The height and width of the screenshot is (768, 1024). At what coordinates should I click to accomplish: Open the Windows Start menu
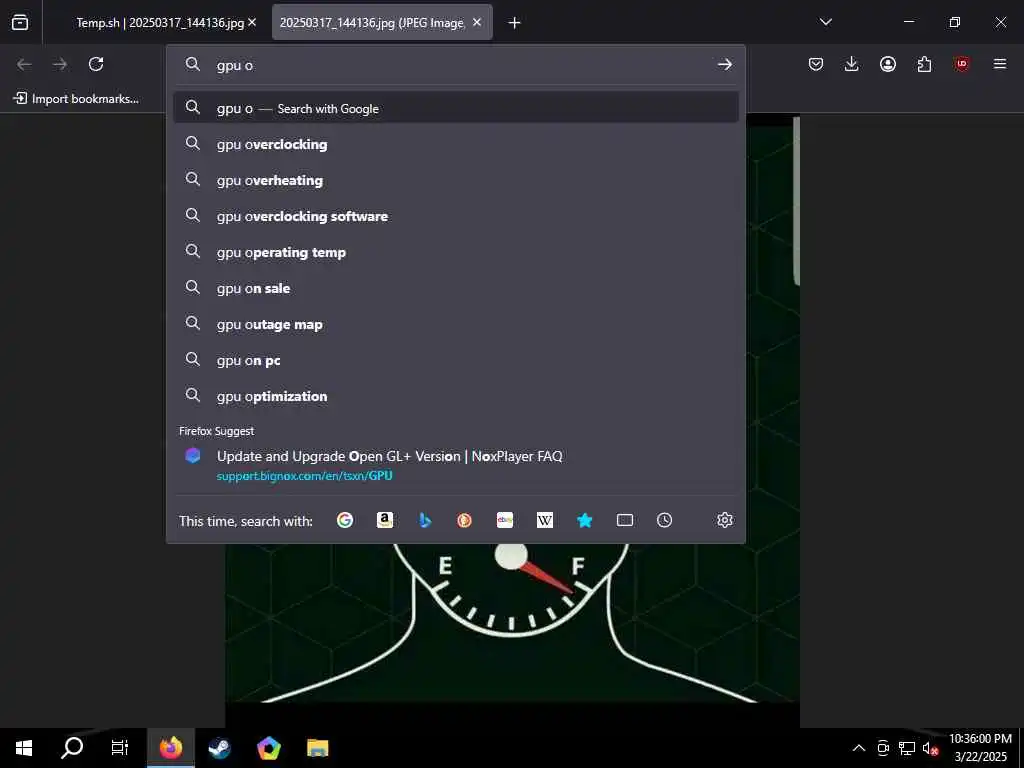coord(24,747)
